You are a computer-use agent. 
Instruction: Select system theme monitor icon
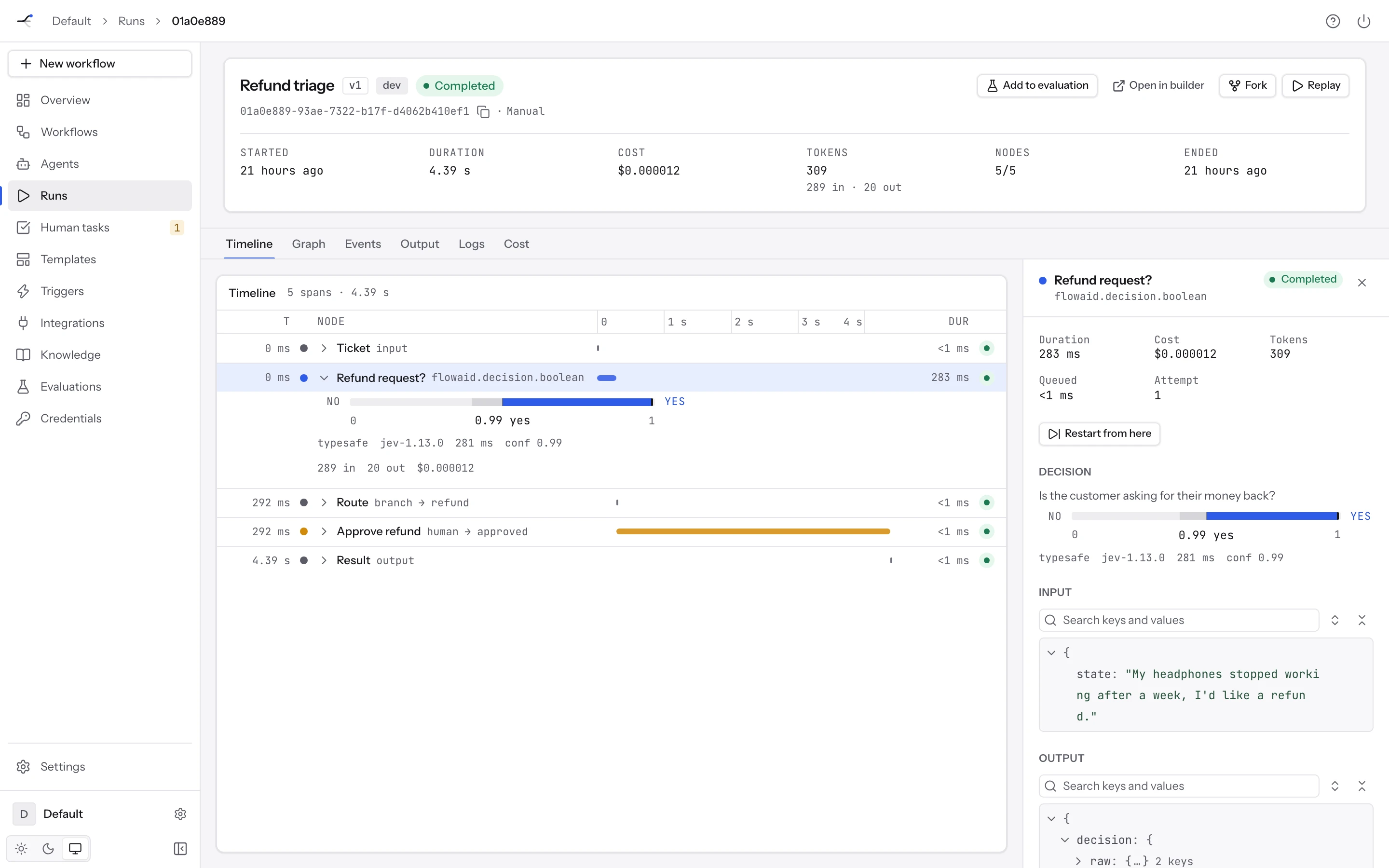click(75, 849)
